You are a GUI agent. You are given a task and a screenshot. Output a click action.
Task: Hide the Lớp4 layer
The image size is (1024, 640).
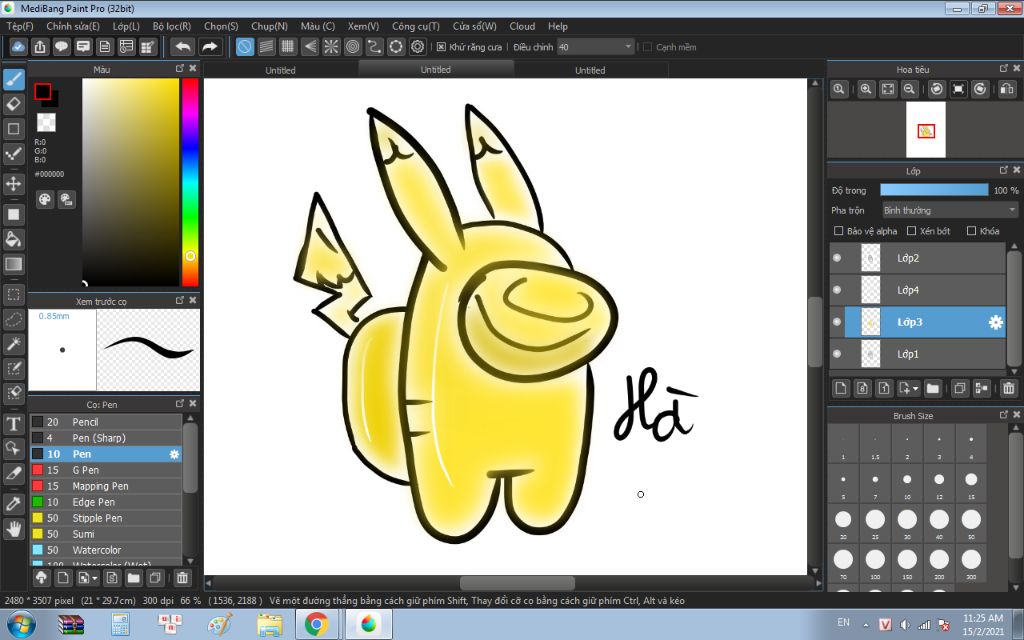(x=837, y=290)
